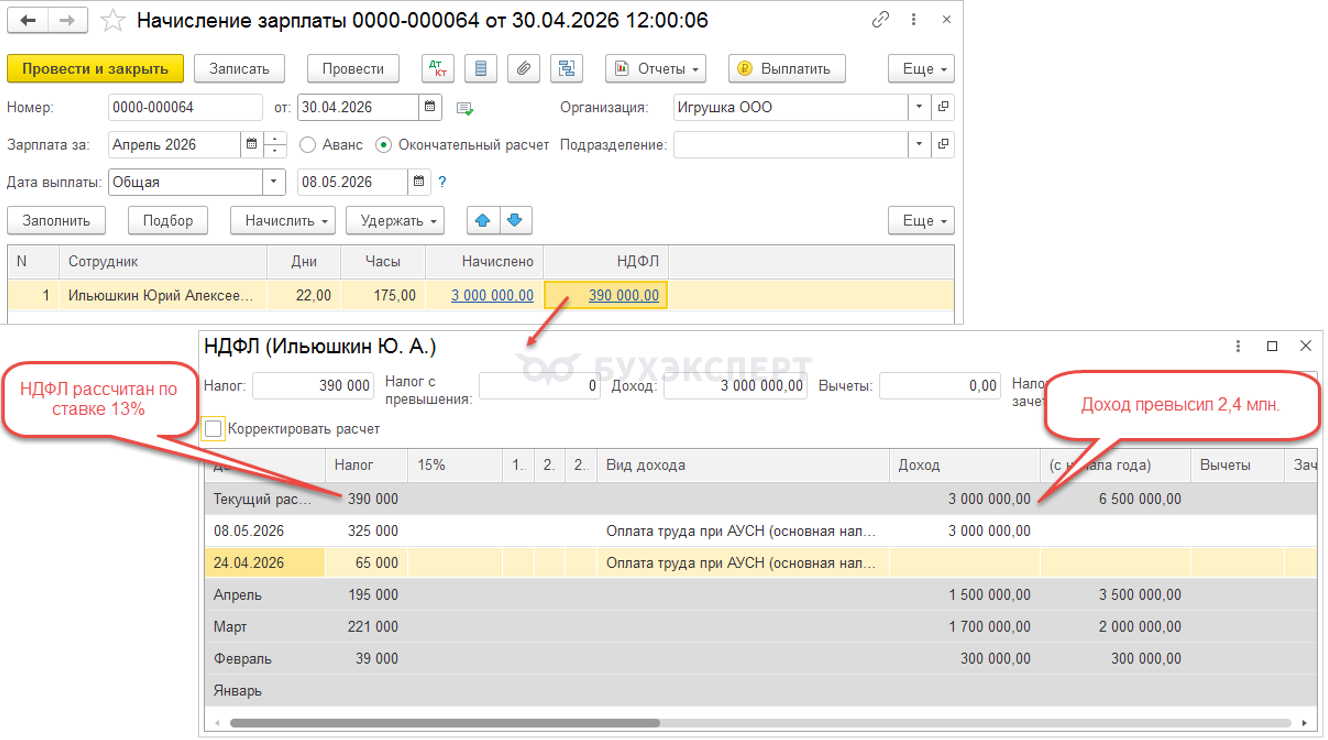This screenshot has width=1328, height=740.
Task: Select employee row Ильюшкин Юрий Алексее…
Action: (x=480, y=295)
